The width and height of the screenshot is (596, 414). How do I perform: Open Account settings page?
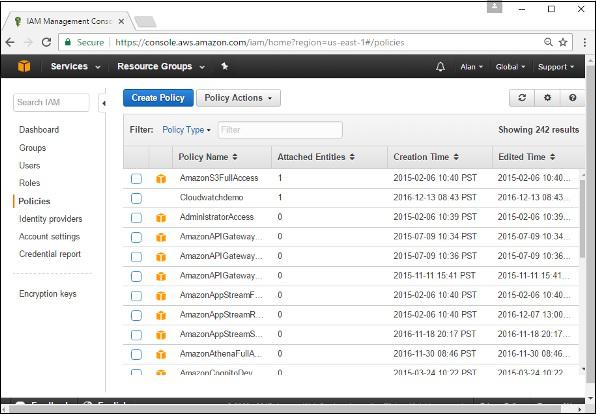click(49, 236)
